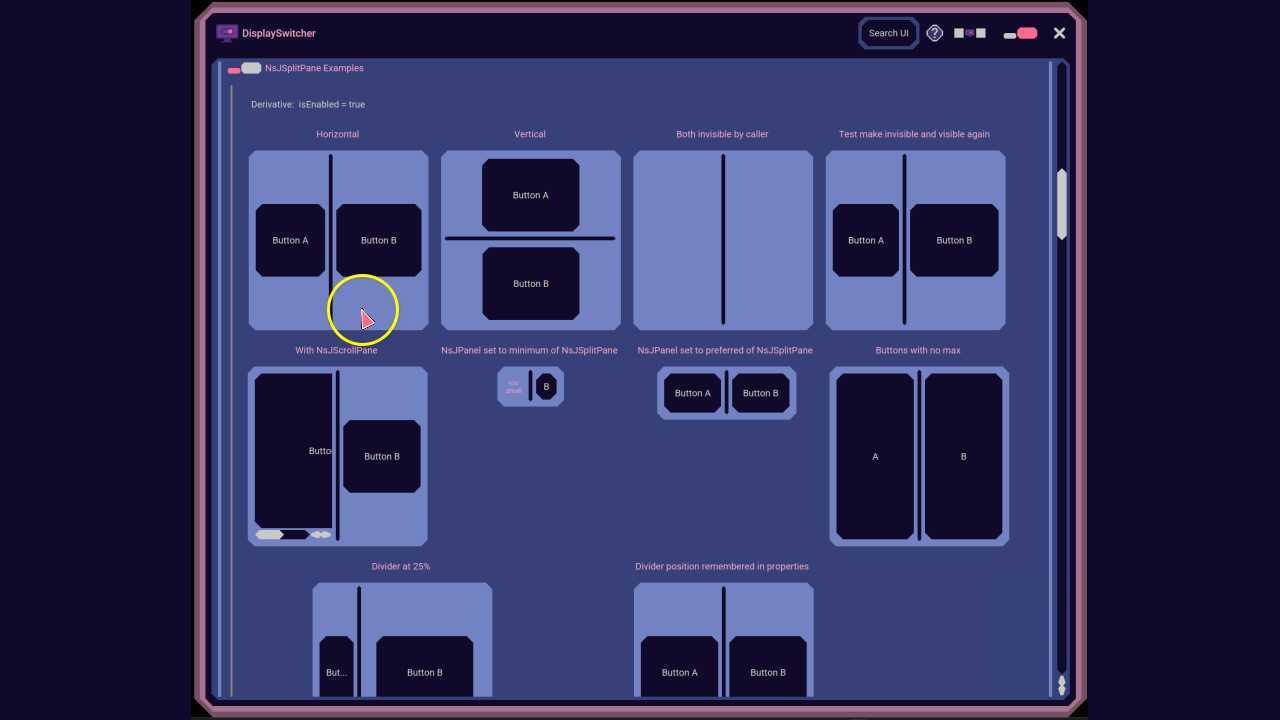Click Button B in Divider at 25% pane
The width and height of the screenshot is (1280, 720).
tap(425, 667)
